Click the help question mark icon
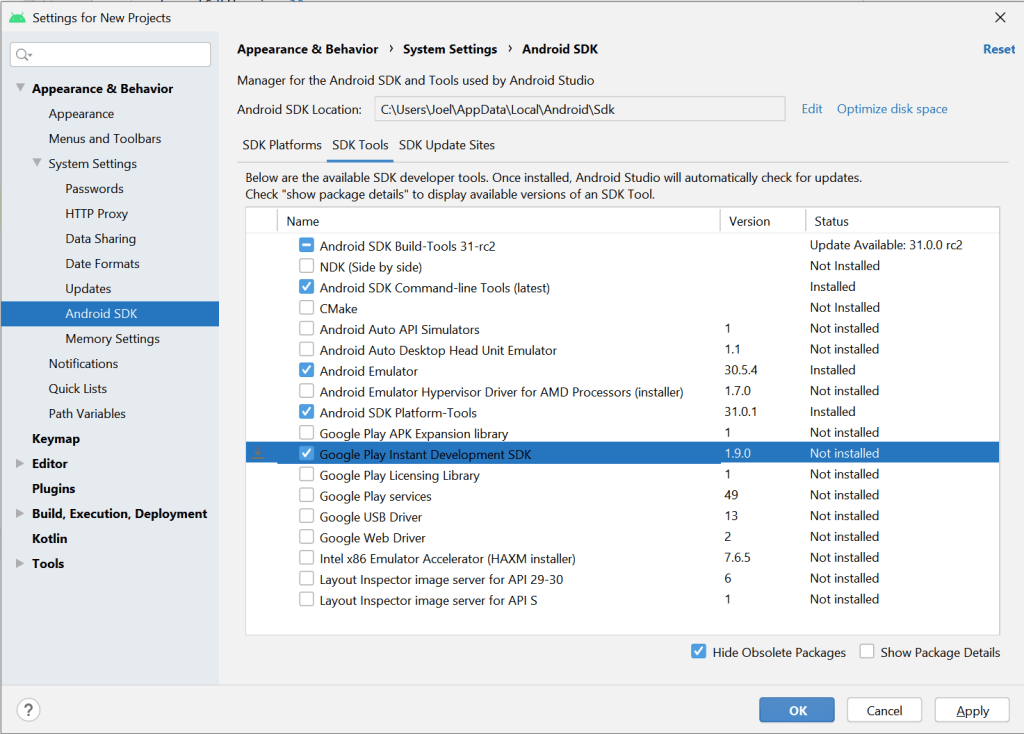Image resolution: width=1024 pixels, height=734 pixels. click(x=28, y=710)
